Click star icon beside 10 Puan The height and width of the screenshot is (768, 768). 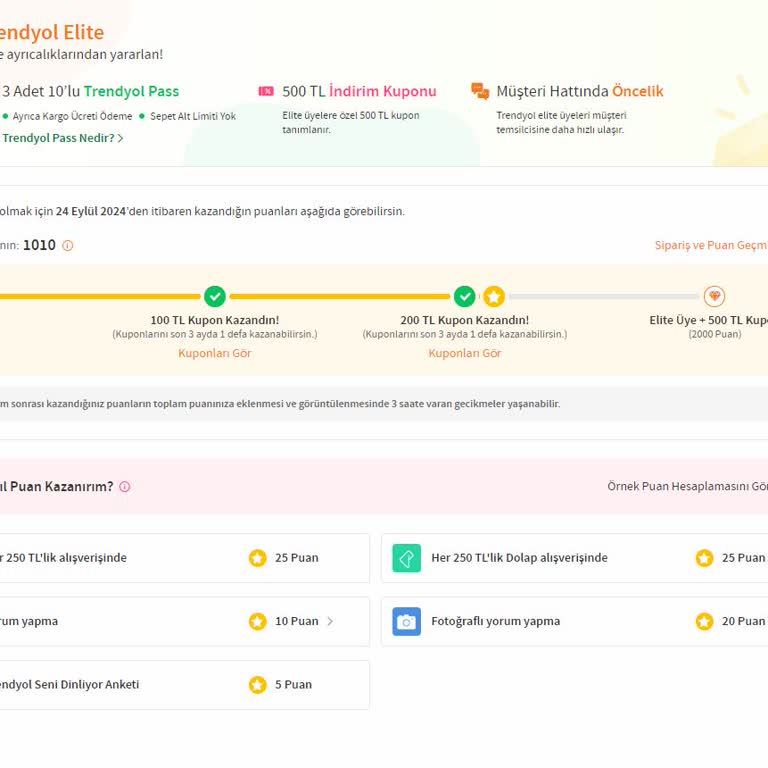coord(257,621)
